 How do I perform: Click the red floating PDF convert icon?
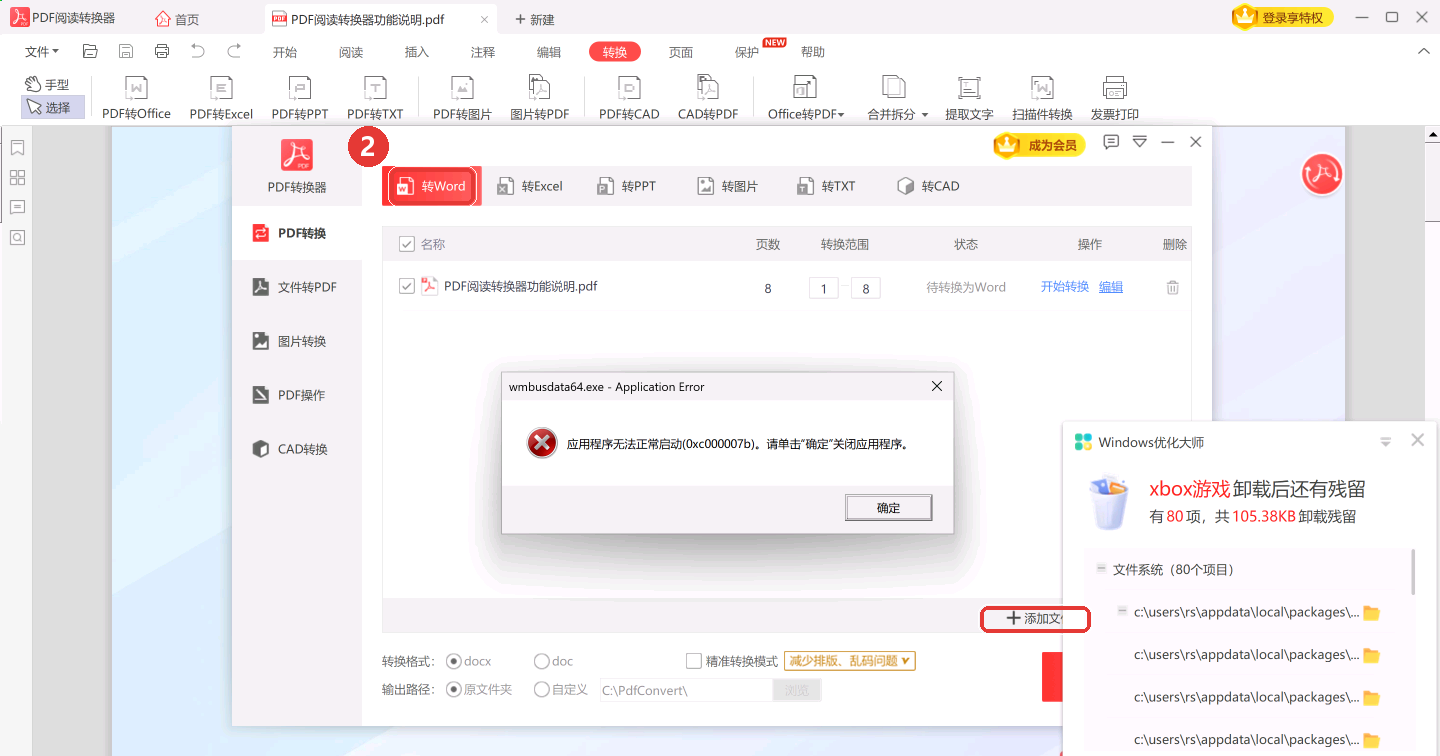pyautogui.click(x=1321, y=174)
